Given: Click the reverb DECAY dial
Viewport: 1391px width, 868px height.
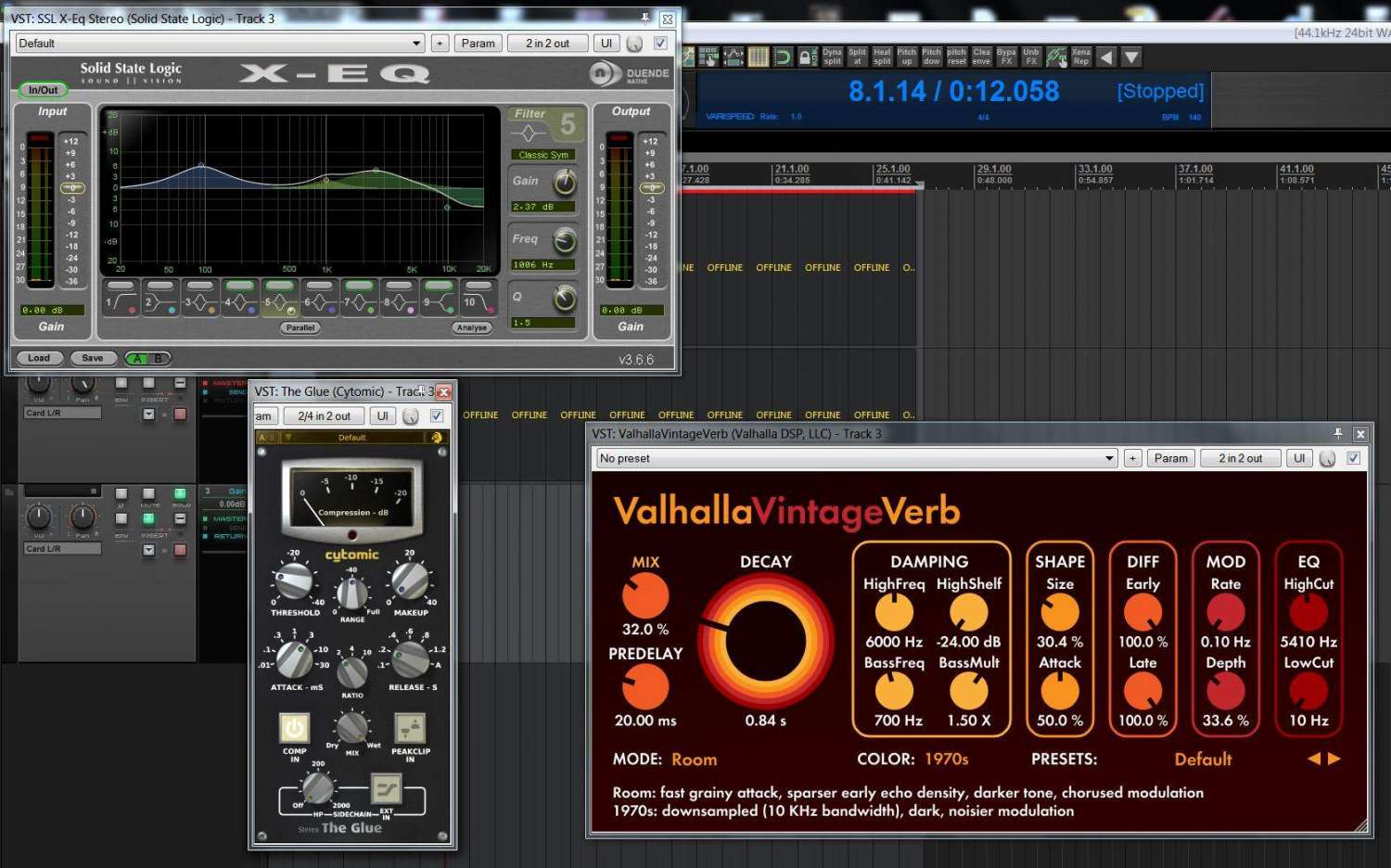Looking at the screenshot, I should [765, 641].
